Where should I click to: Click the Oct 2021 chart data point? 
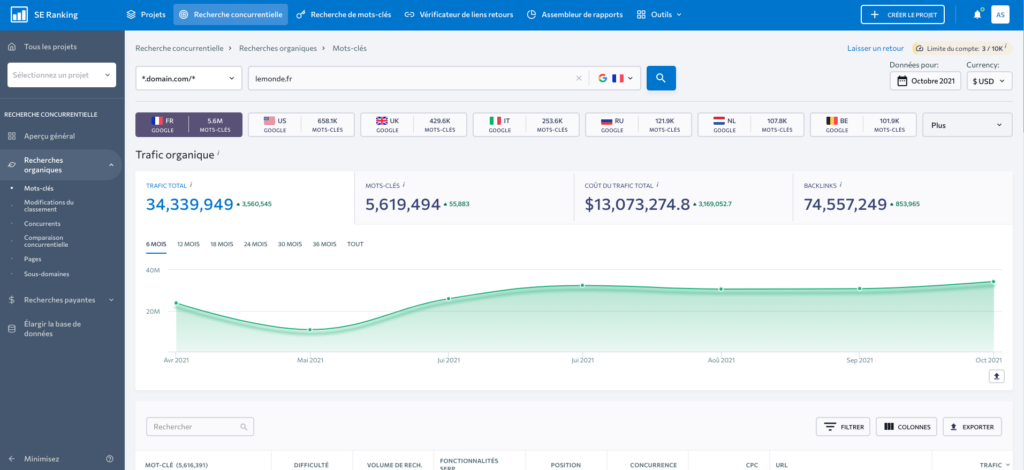tap(993, 282)
